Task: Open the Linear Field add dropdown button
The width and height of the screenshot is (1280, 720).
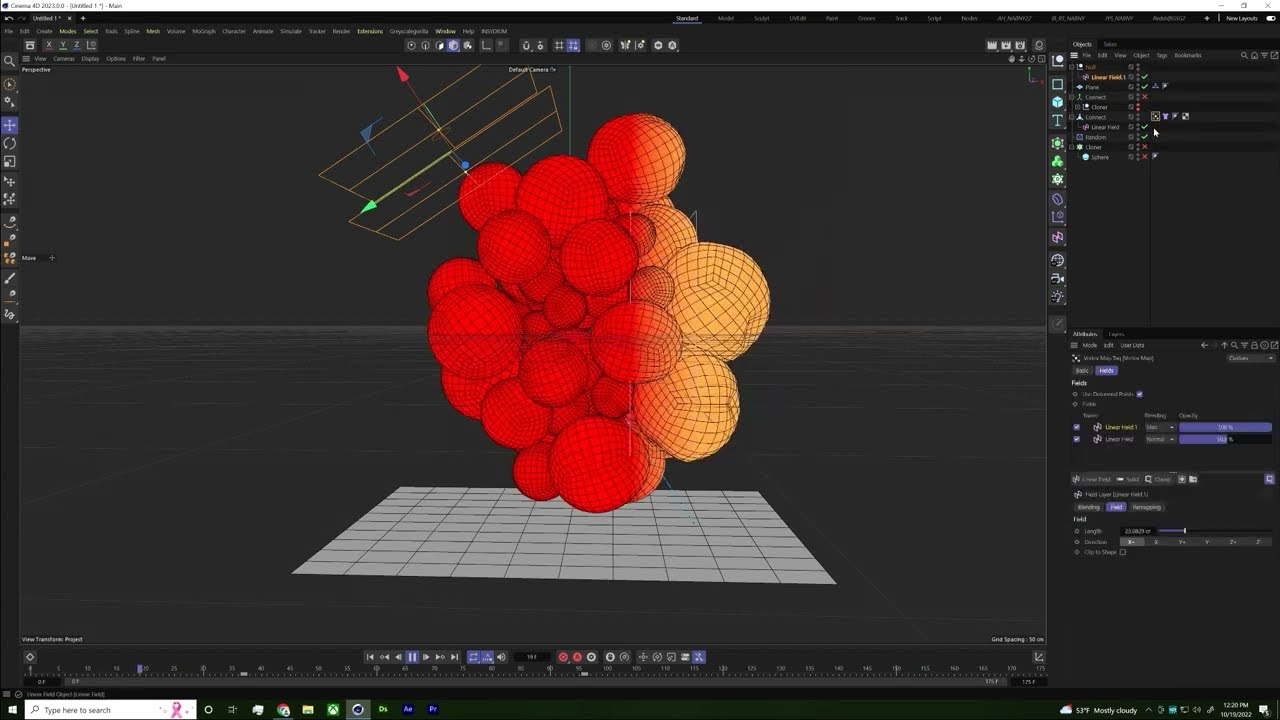Action: pyautogui.click(x=1094, y=479)
